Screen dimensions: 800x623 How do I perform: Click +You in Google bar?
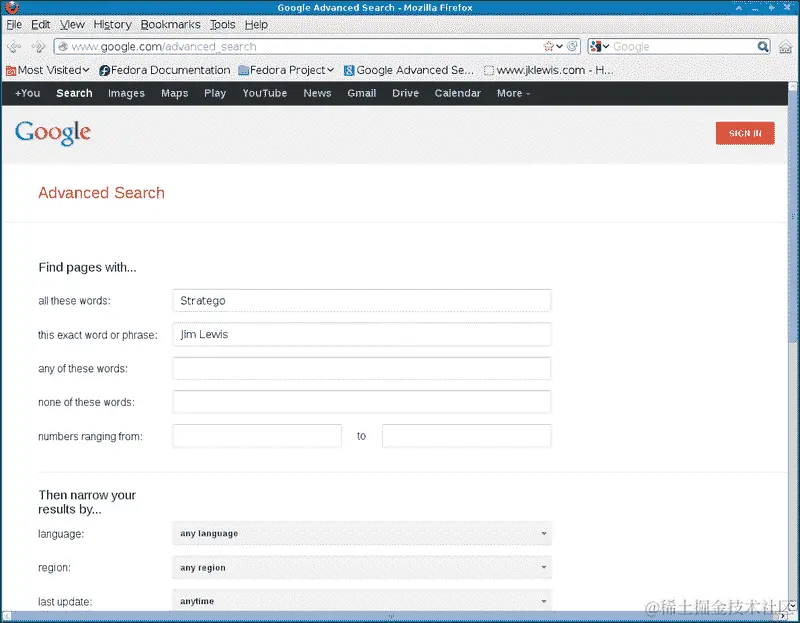pyautogui.click(x=28, y=93)
